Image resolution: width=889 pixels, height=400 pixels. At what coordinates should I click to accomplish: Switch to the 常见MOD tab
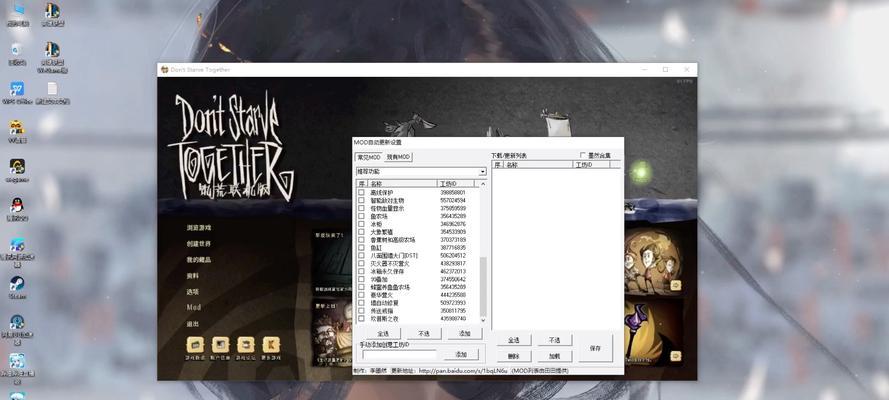click(x=369, y=157)
